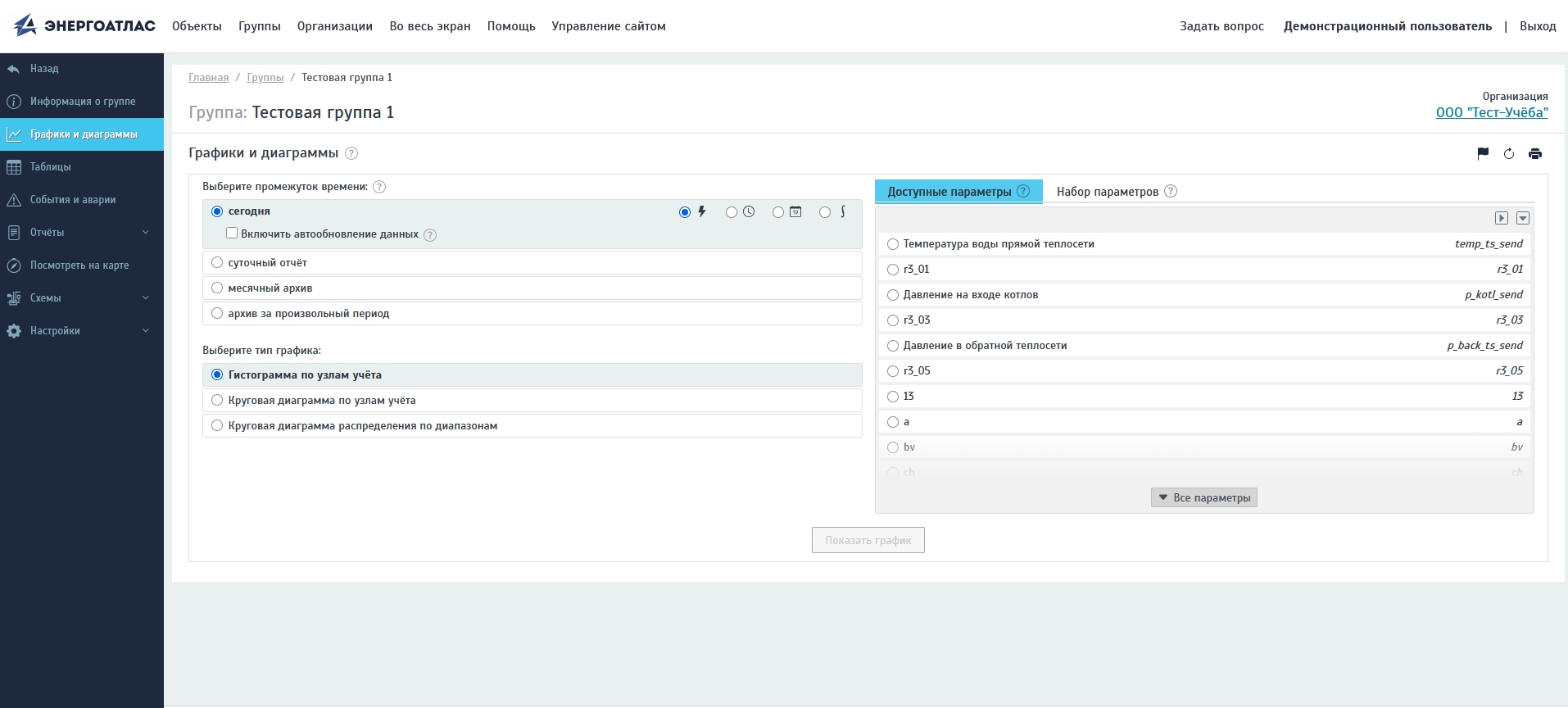The height and width of the screenshot is (708, 1568).
Task: Click the refresh circular arrow icon
Action: pos(1509,153)
